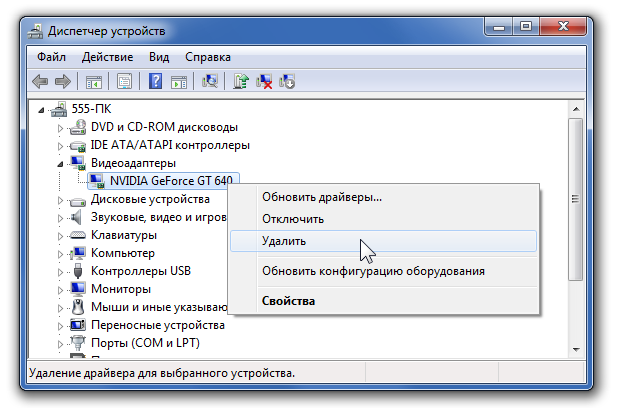The image size is (621, 408).
Task: Open the Действие menu
Action: (107, 57)
